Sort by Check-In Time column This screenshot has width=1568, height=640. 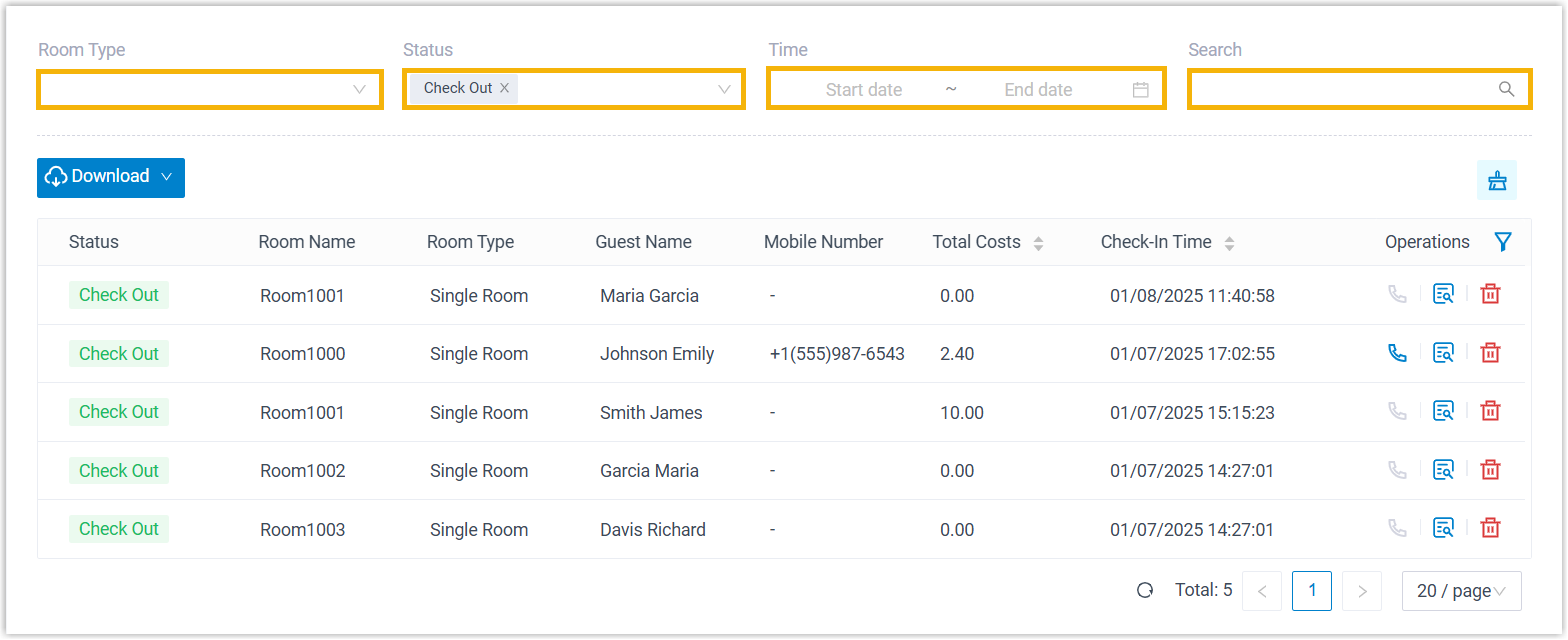(1229, 243)
